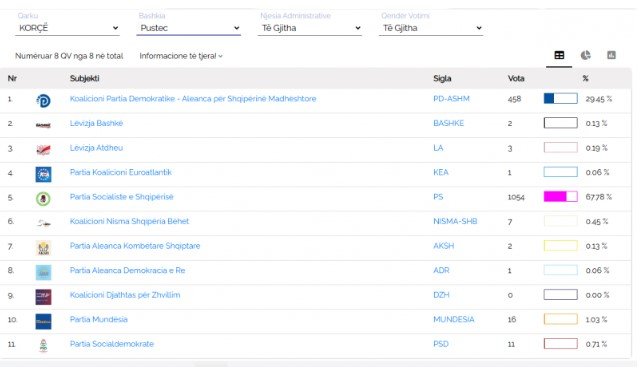Open the Bashkia dropdown showing Pustec
Image resolution: width=640 pixels, height=376 pixels.
189,28
